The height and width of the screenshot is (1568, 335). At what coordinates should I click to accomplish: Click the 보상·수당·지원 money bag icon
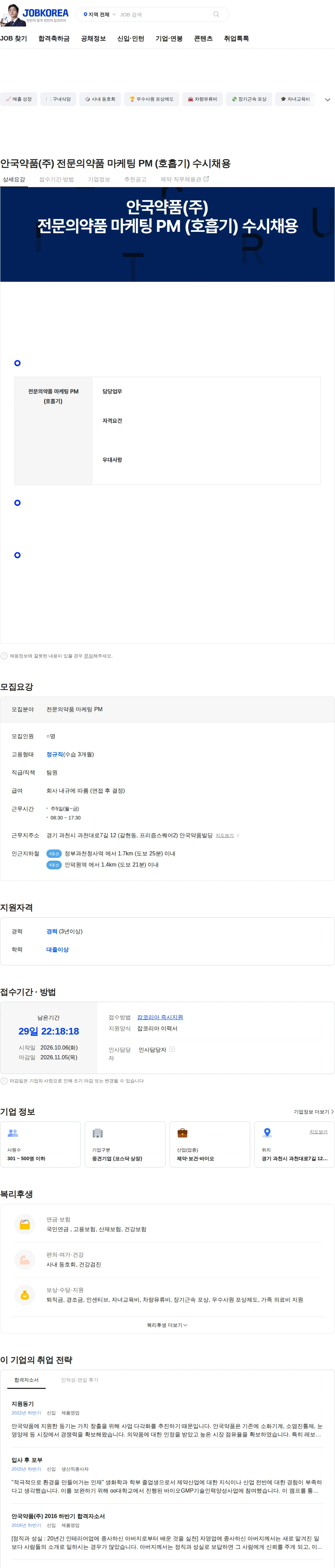coord(25,1295)
